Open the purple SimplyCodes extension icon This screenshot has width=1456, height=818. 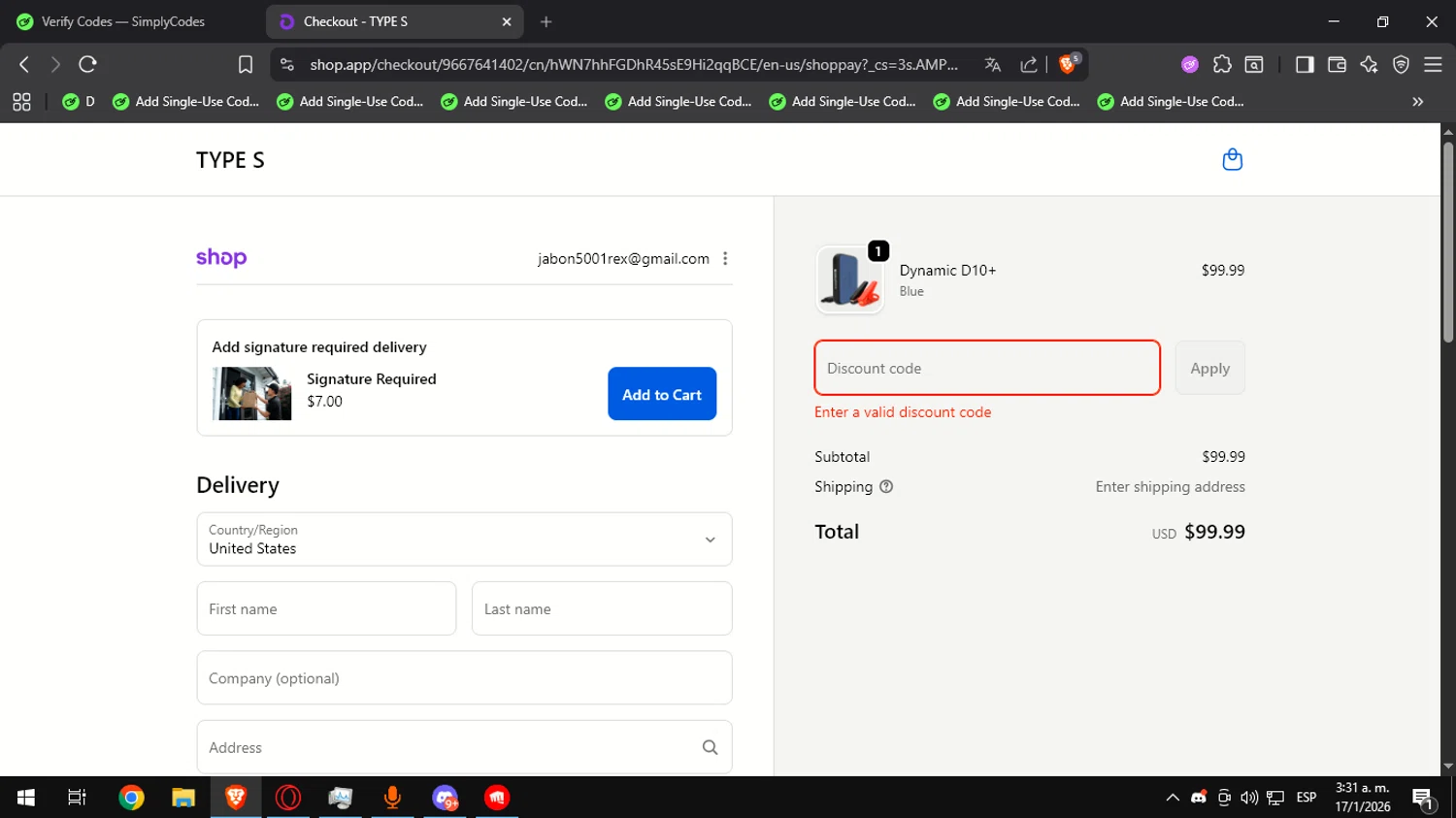[x=1190, y=64]
